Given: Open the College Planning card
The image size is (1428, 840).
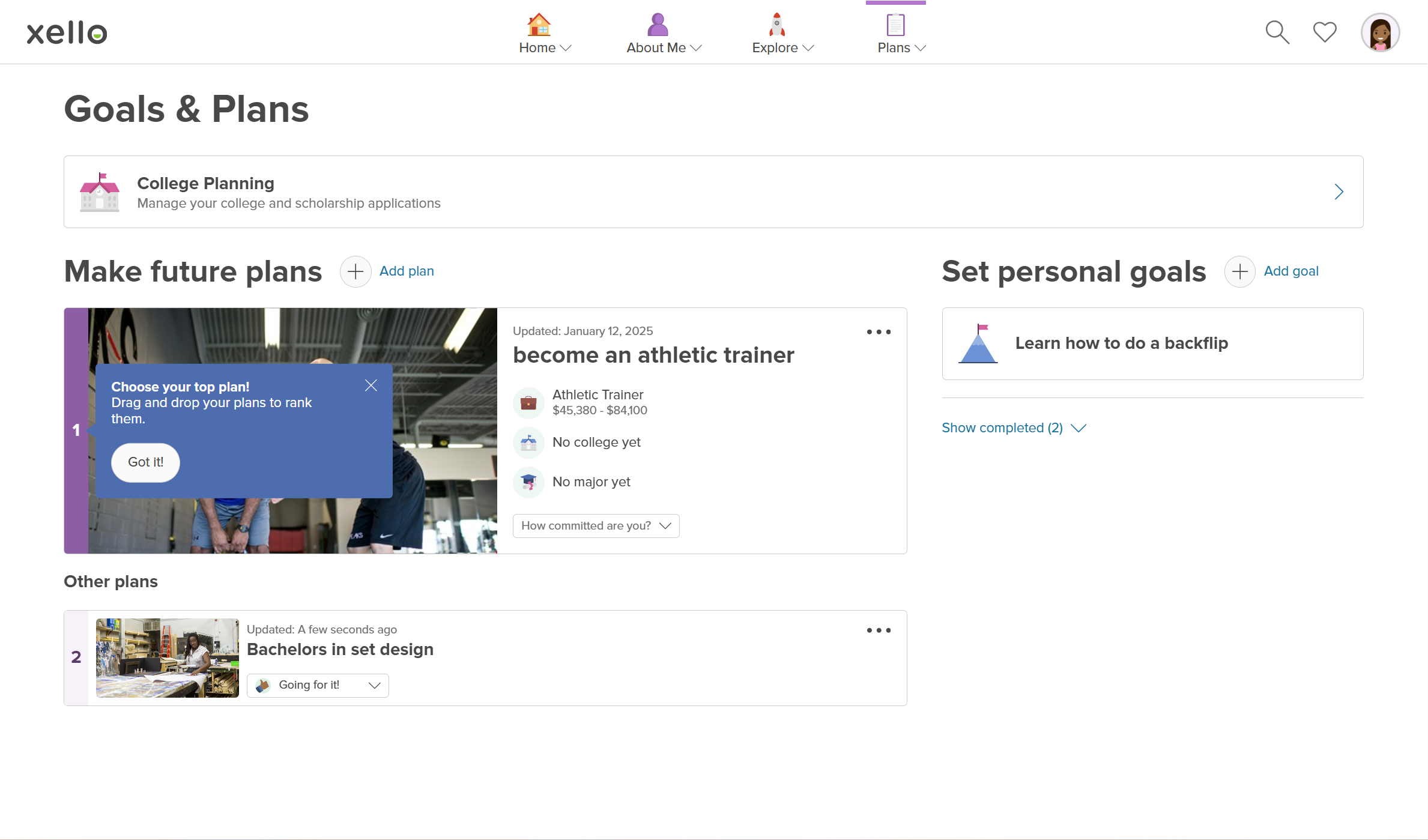Looking at the screenshot, I should (x=713, y=192).
